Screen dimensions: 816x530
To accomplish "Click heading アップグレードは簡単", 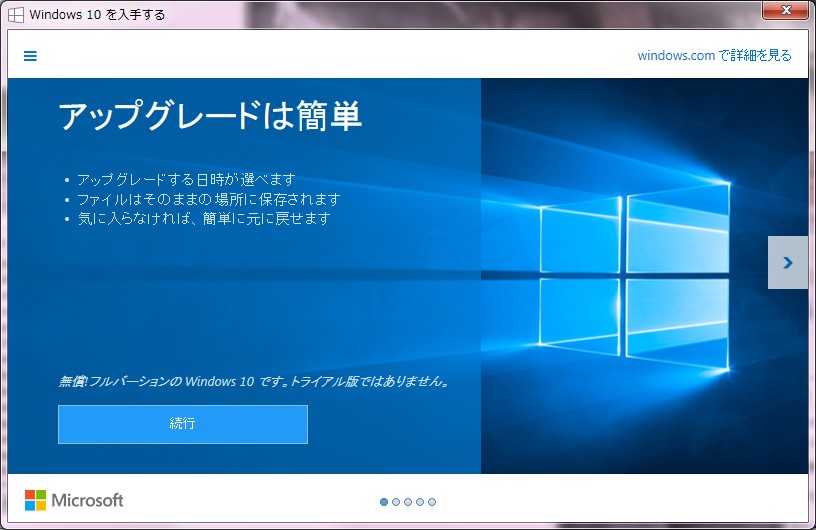I will coord(210,116).
